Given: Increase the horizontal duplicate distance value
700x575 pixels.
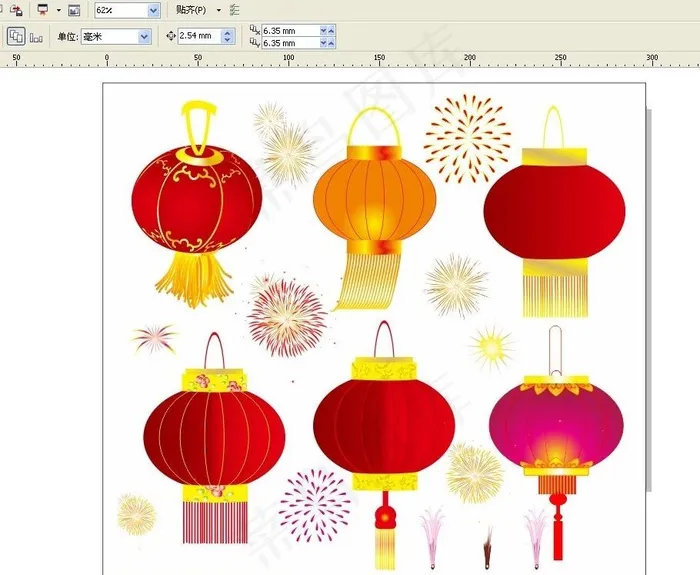Looking at the screenshot, I should 323,29.
